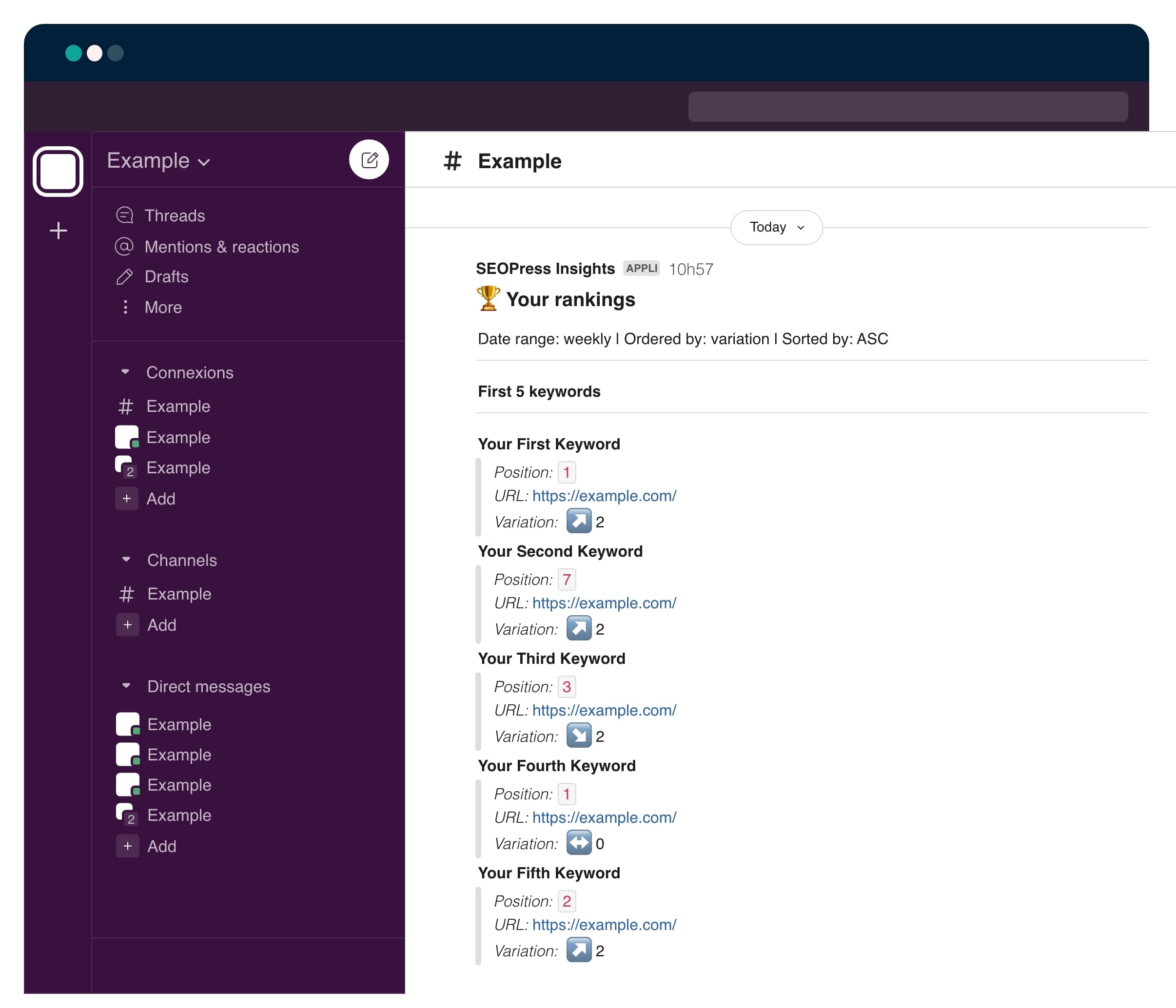Open Third Keyword URL link
This screenshot has width=1176, height=1008.
(x=605, y=710)
